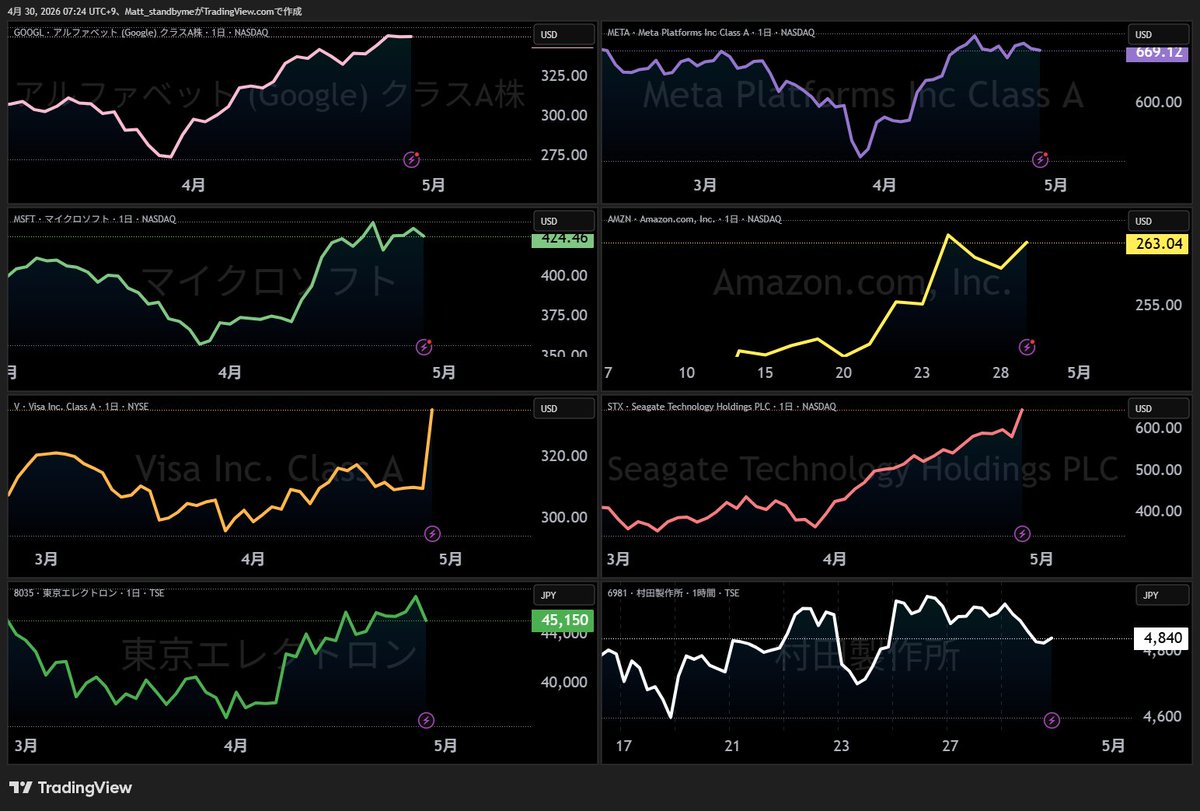1200x811 pixels.
Task: Click the 424.46 price label on MSFT chart
Action: point(562,239)
